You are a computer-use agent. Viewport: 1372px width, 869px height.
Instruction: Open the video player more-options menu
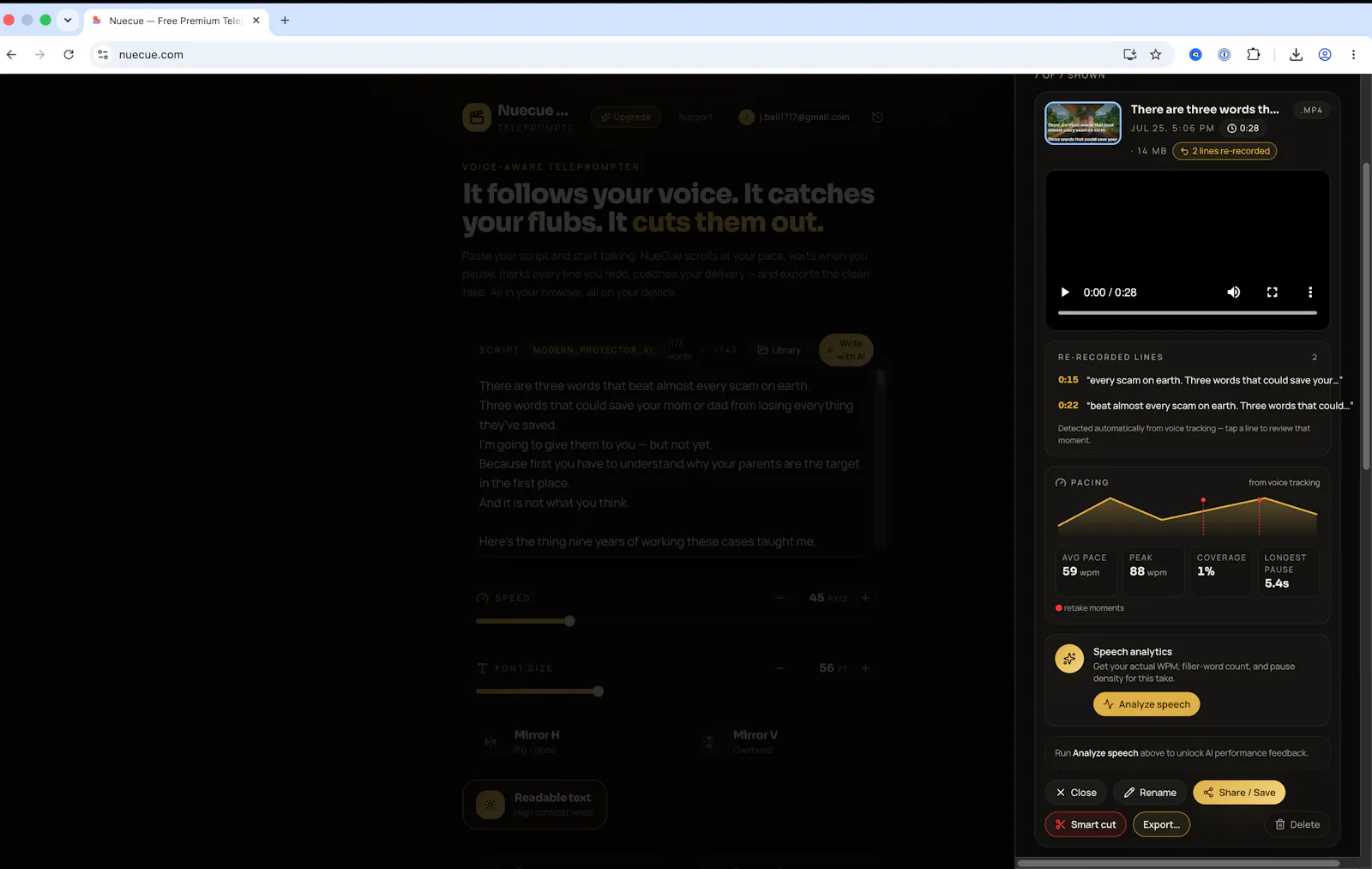1310,293
